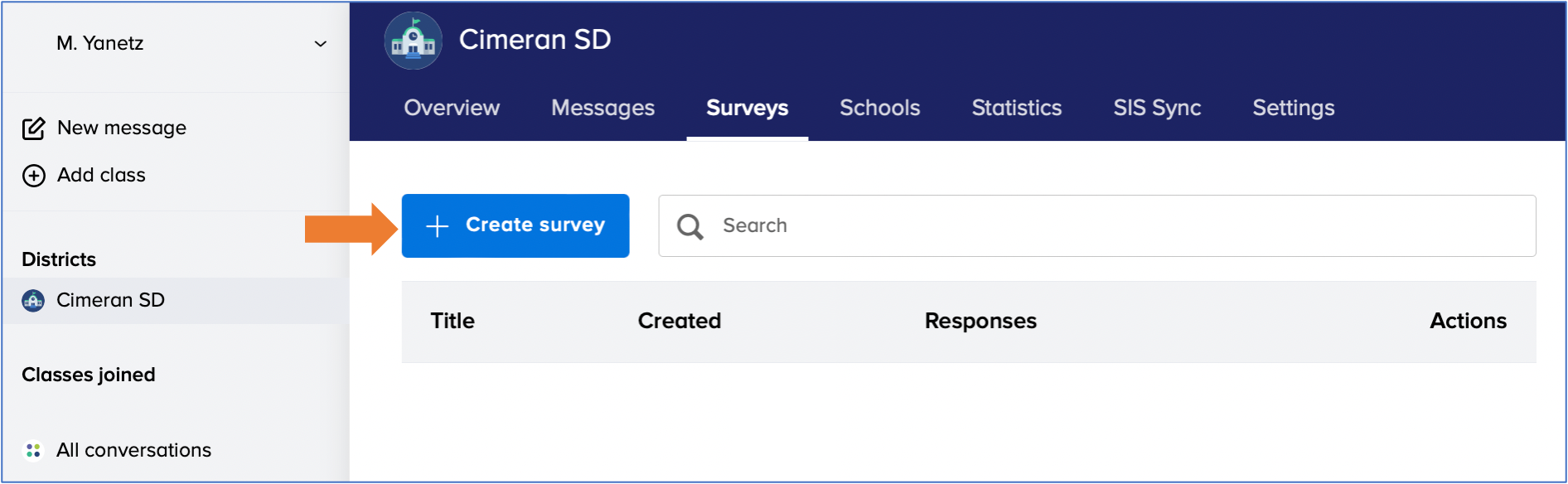Select the Surveys tab

pos(747,108)
